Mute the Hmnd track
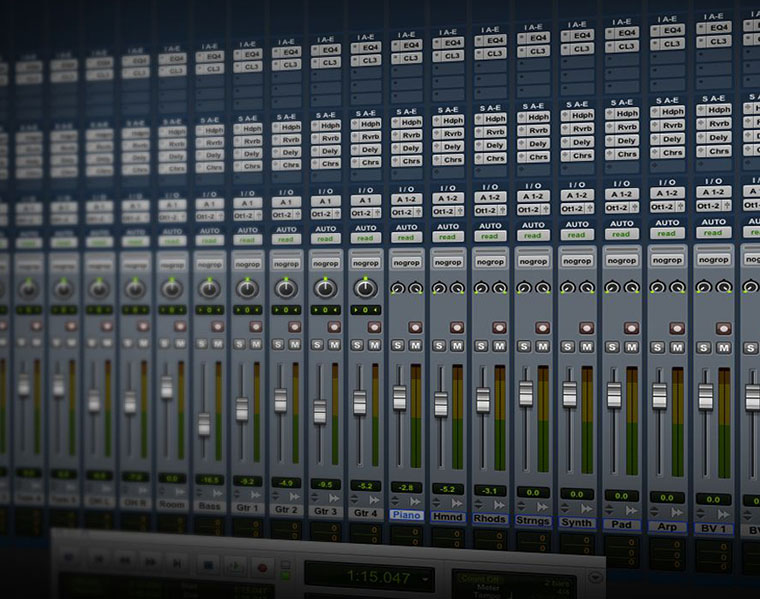Viewport: 760px width, 599px height. tap(457, 345)
